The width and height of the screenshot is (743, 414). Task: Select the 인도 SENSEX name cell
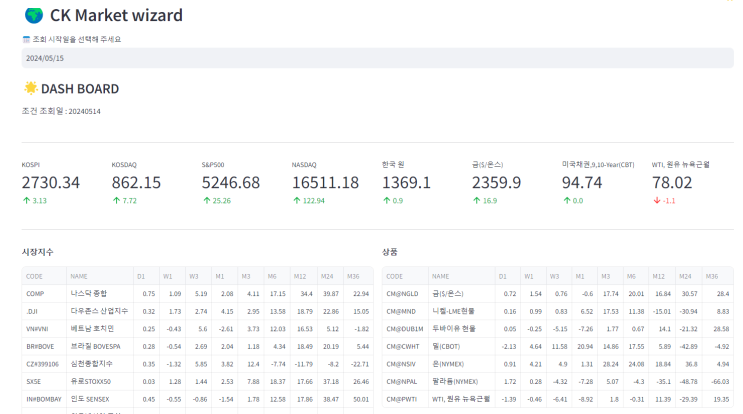100,399
